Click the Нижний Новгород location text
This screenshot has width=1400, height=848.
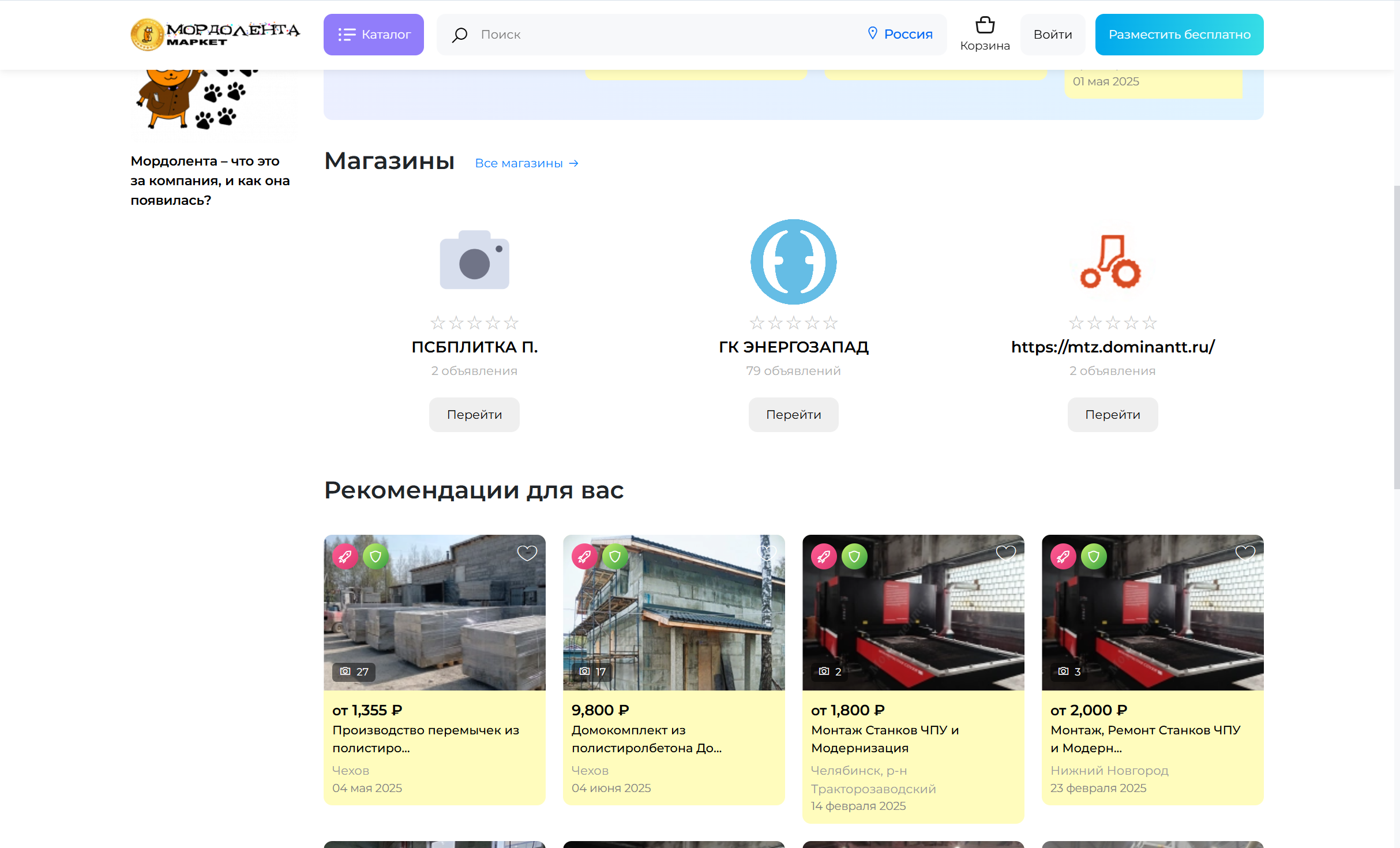pyautogui.click(x=1109, y=770)
